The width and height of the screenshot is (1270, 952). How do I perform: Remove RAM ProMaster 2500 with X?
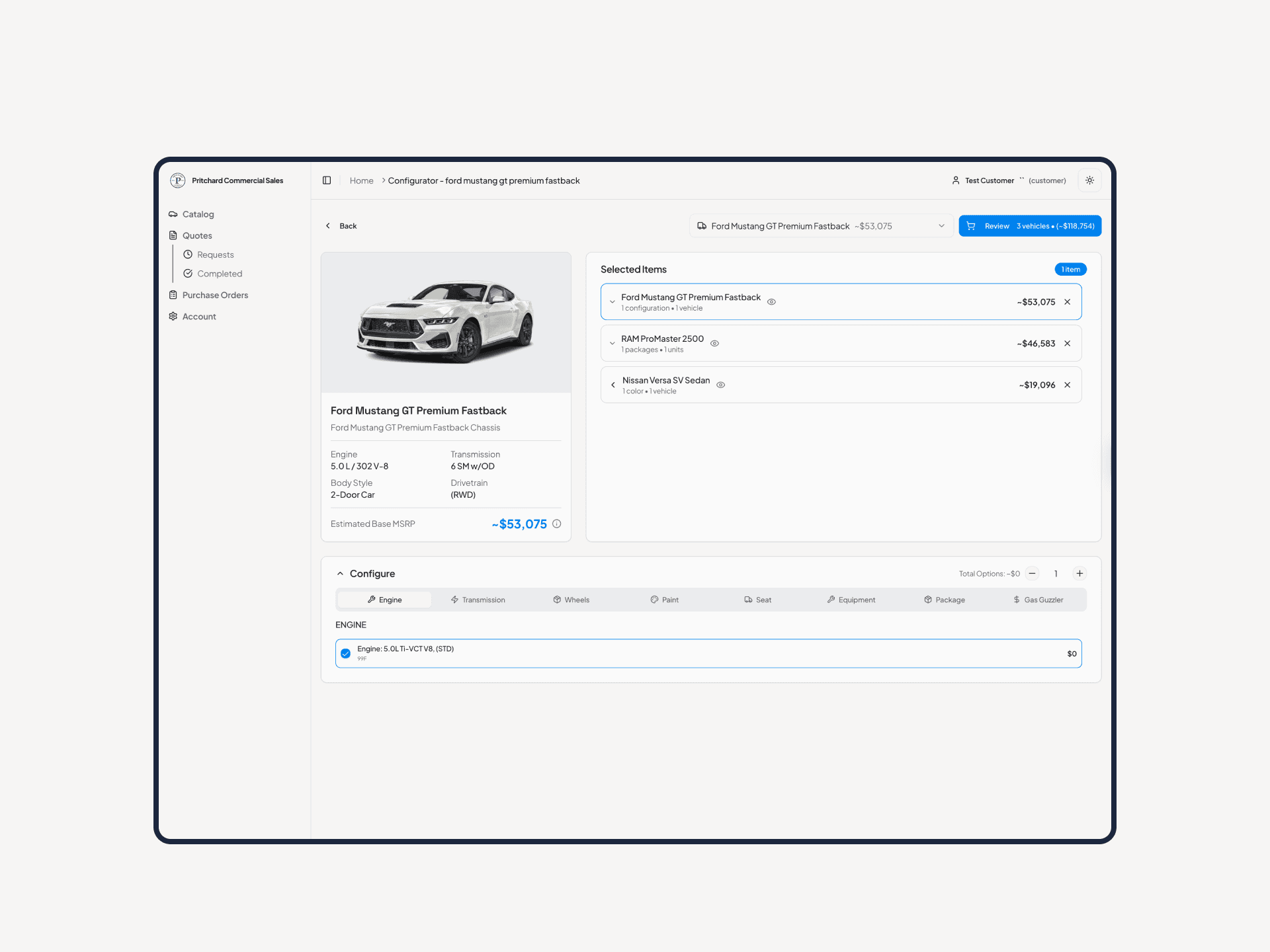[1067, 343]
